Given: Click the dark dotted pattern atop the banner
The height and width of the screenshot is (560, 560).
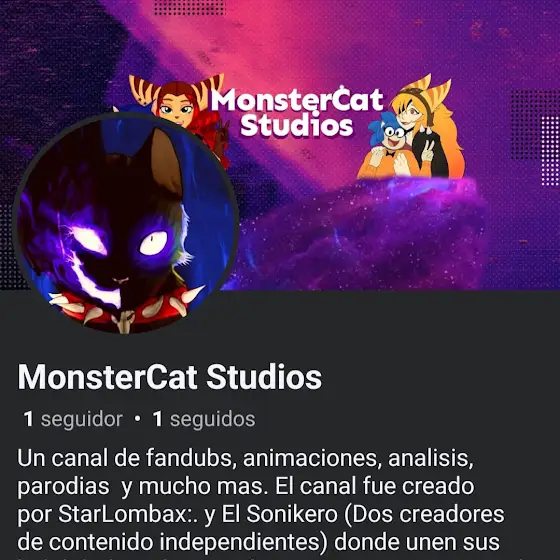Looking at the screenshot, I should coord(189,8).
